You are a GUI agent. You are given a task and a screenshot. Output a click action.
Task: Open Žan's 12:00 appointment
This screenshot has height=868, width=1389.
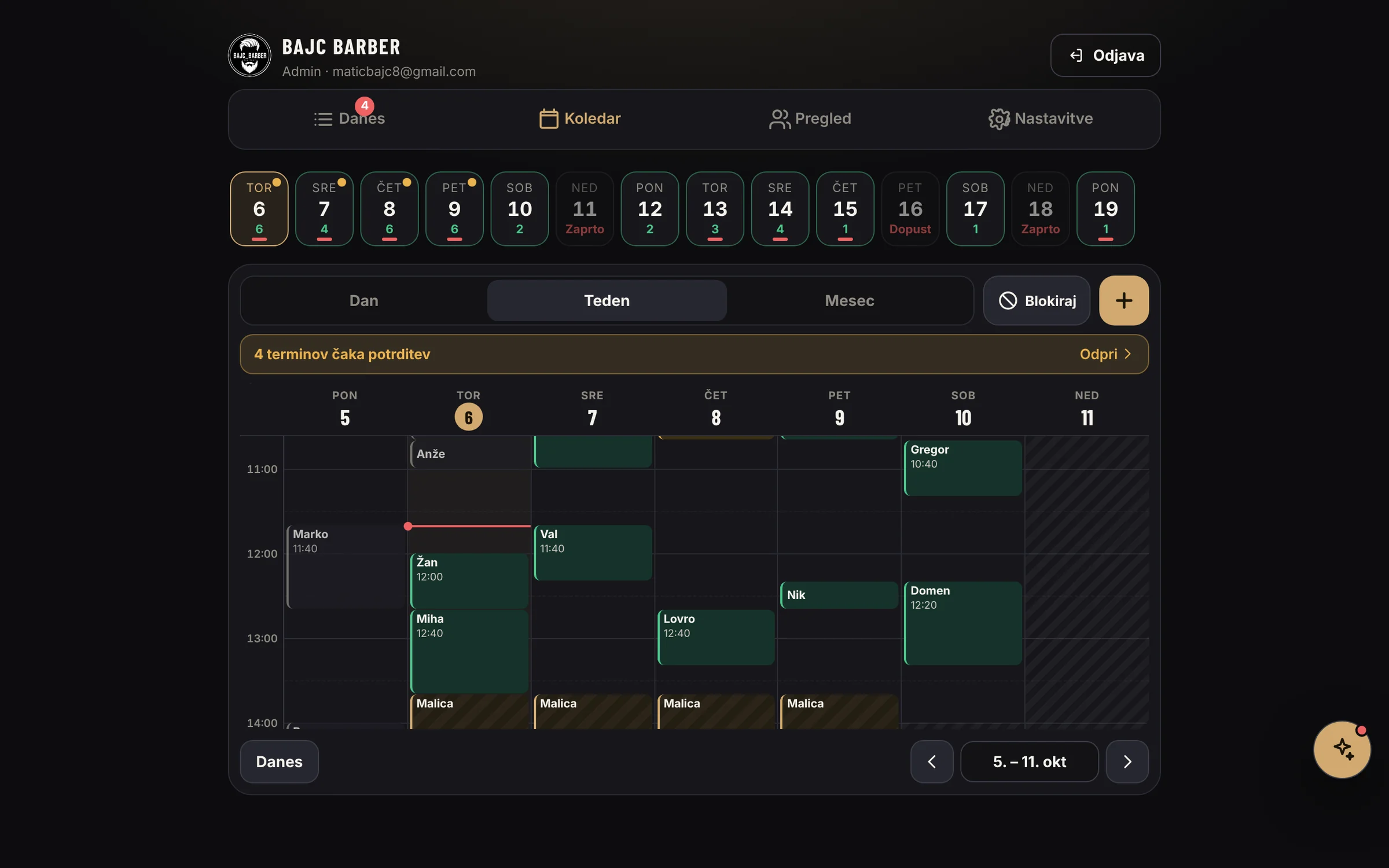point(469,580)
